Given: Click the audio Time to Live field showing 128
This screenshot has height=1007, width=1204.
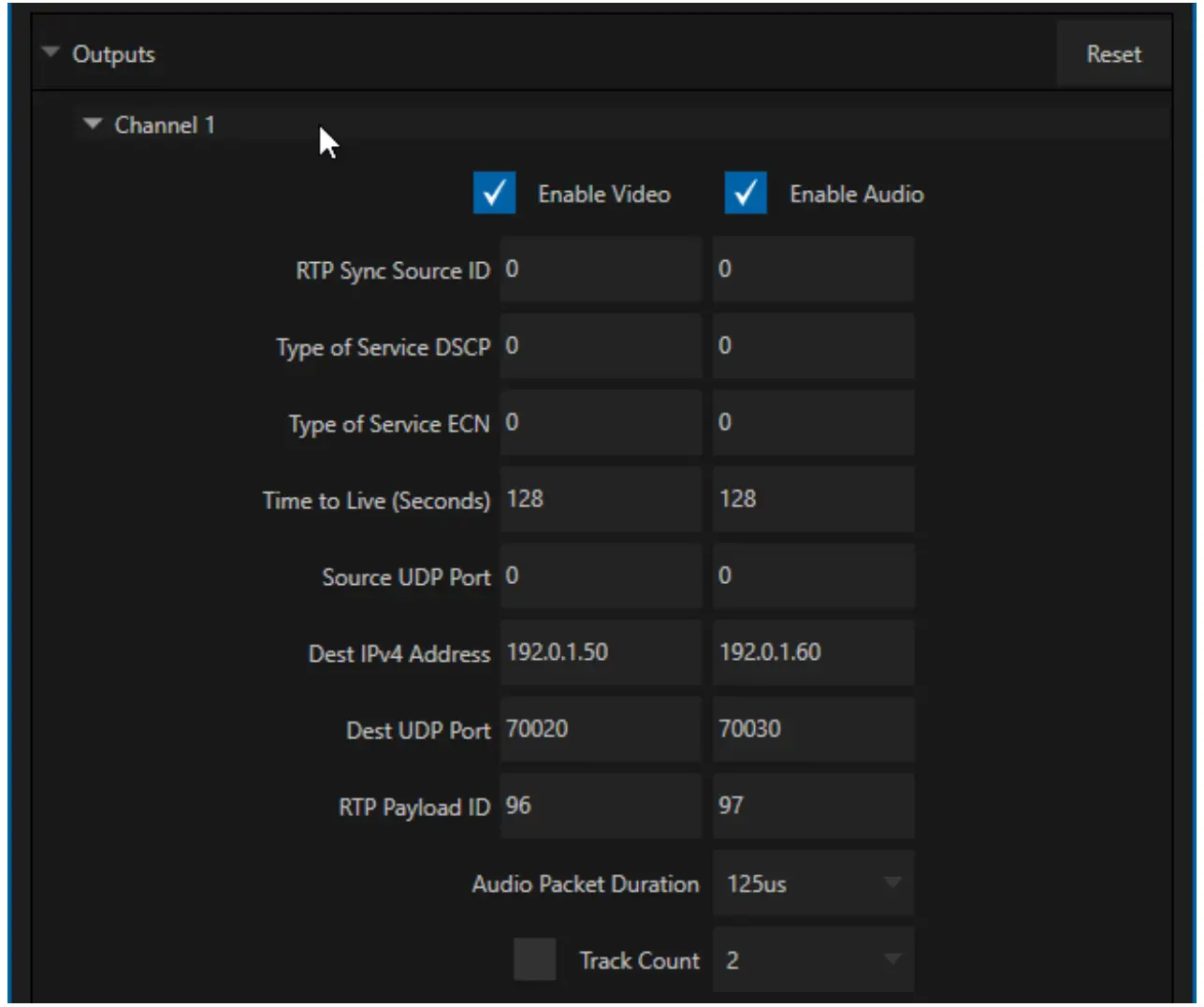Looking at the screenshot, I should coord(812,499).
